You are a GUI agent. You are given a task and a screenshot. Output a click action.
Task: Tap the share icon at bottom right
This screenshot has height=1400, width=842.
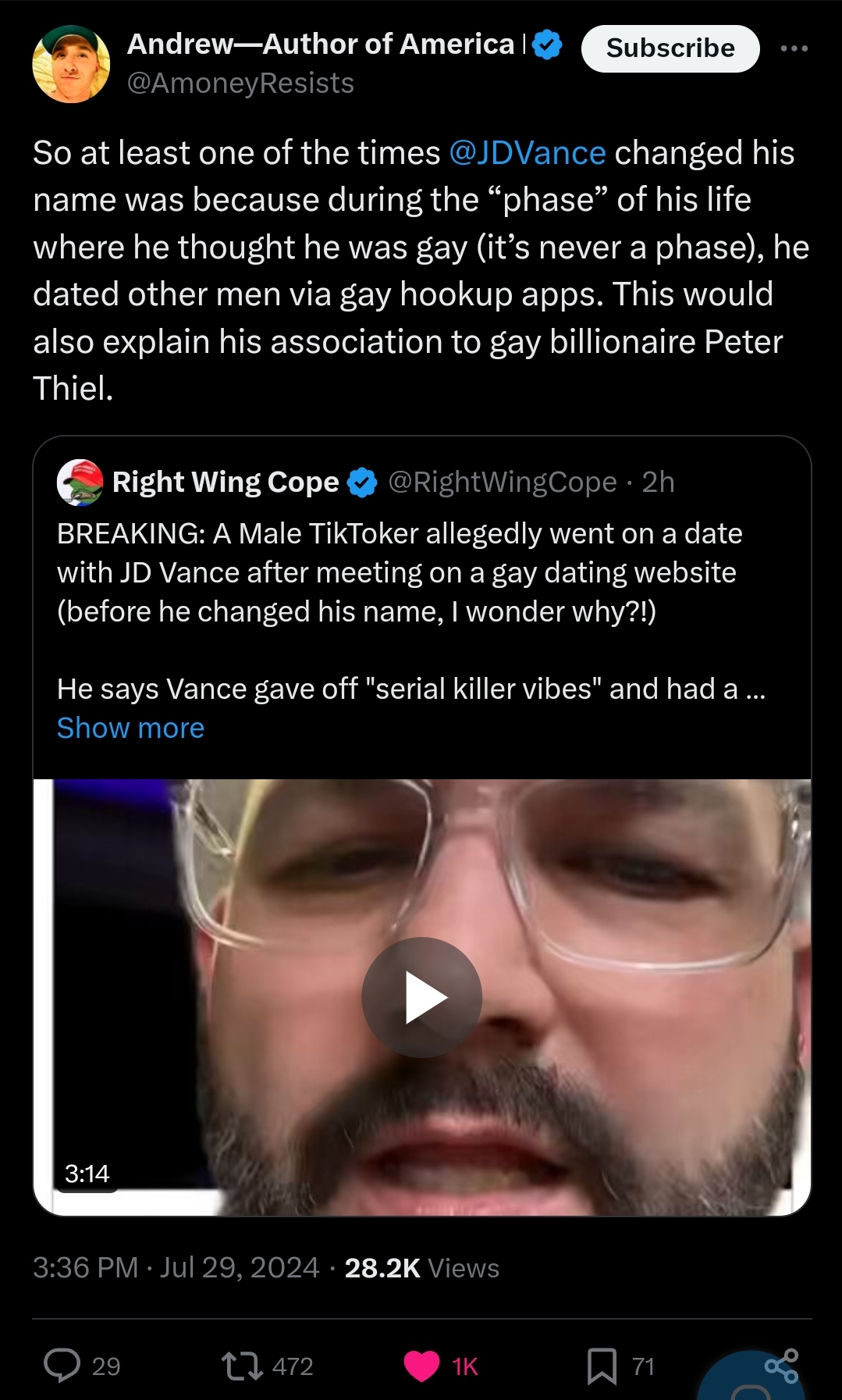tap(781, 1366)
